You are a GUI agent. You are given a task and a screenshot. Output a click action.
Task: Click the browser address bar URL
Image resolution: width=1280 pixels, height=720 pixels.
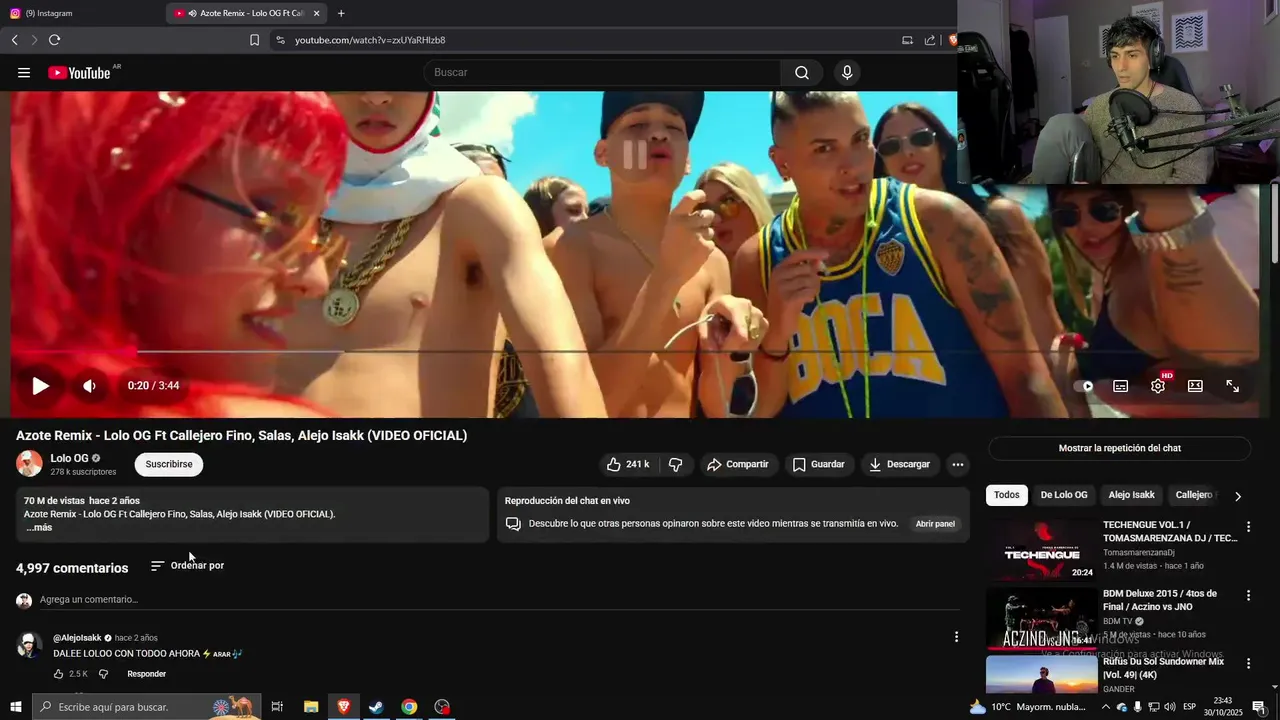pos(370,40)
